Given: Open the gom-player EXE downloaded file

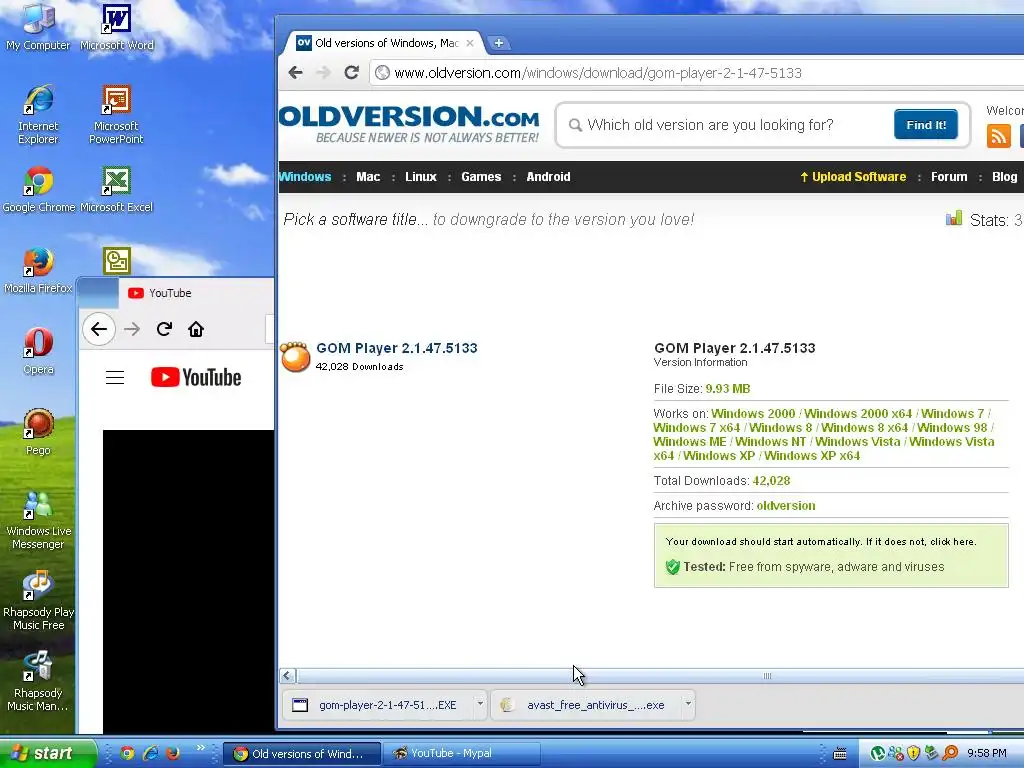Looking at the screenshot, I should (x=377, y=705).
